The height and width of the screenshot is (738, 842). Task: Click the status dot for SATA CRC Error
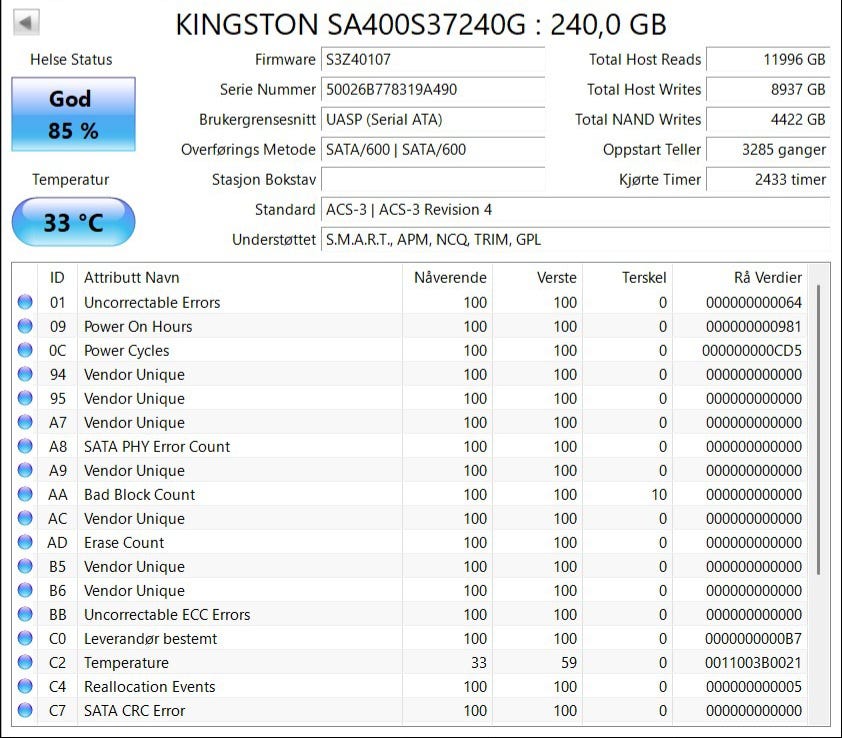click(x=25, y=711)
